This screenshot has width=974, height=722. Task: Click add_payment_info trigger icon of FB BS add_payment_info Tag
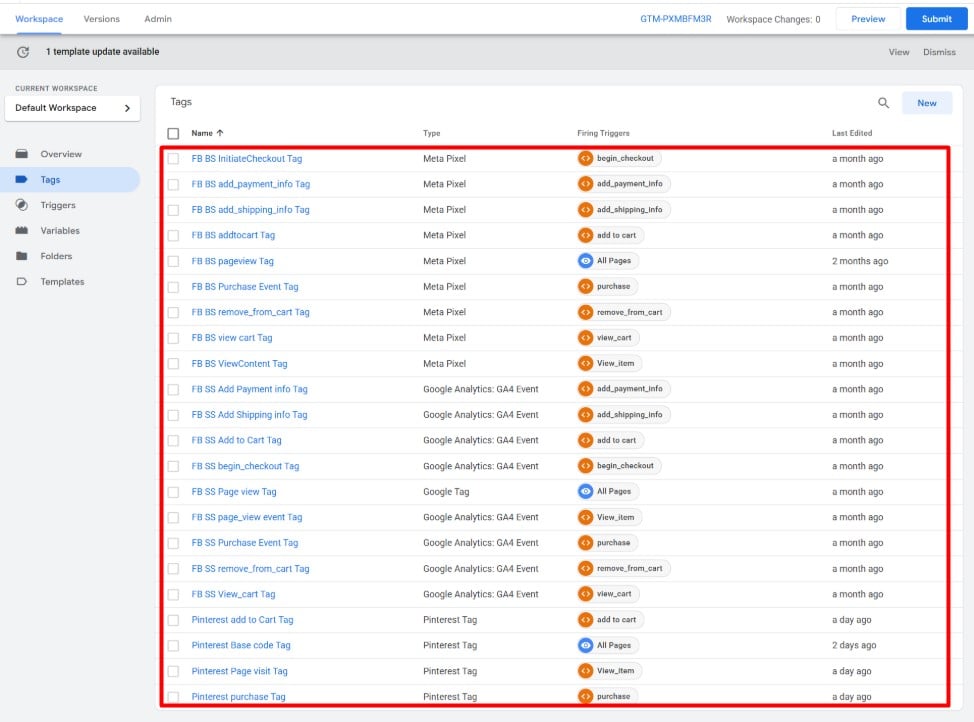(585, 184)
